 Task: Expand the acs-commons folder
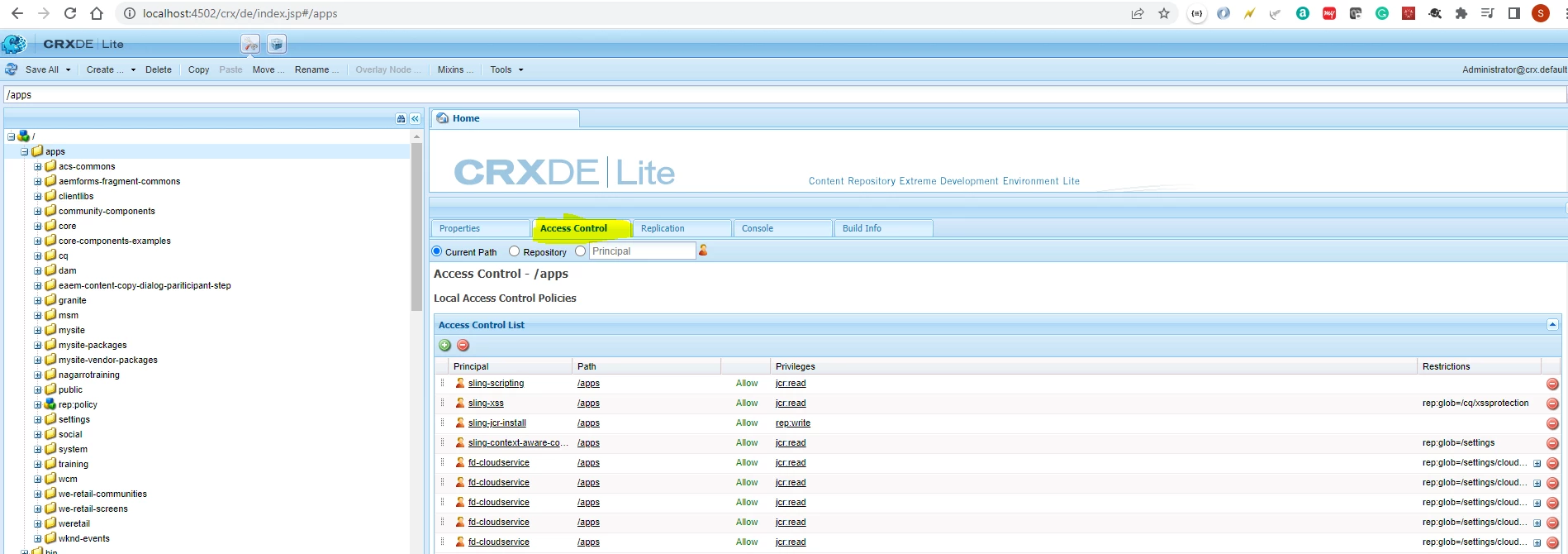[x=37, y=166]
